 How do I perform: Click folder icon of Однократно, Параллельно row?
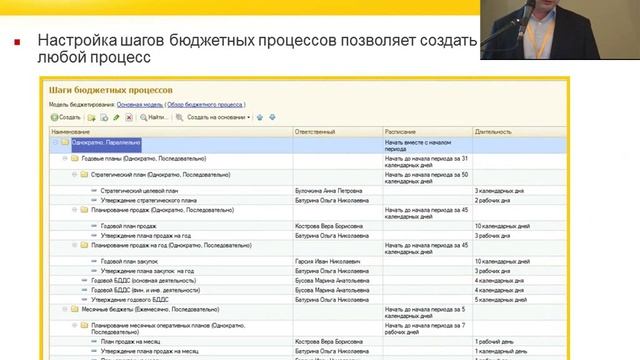click(65, 142)
